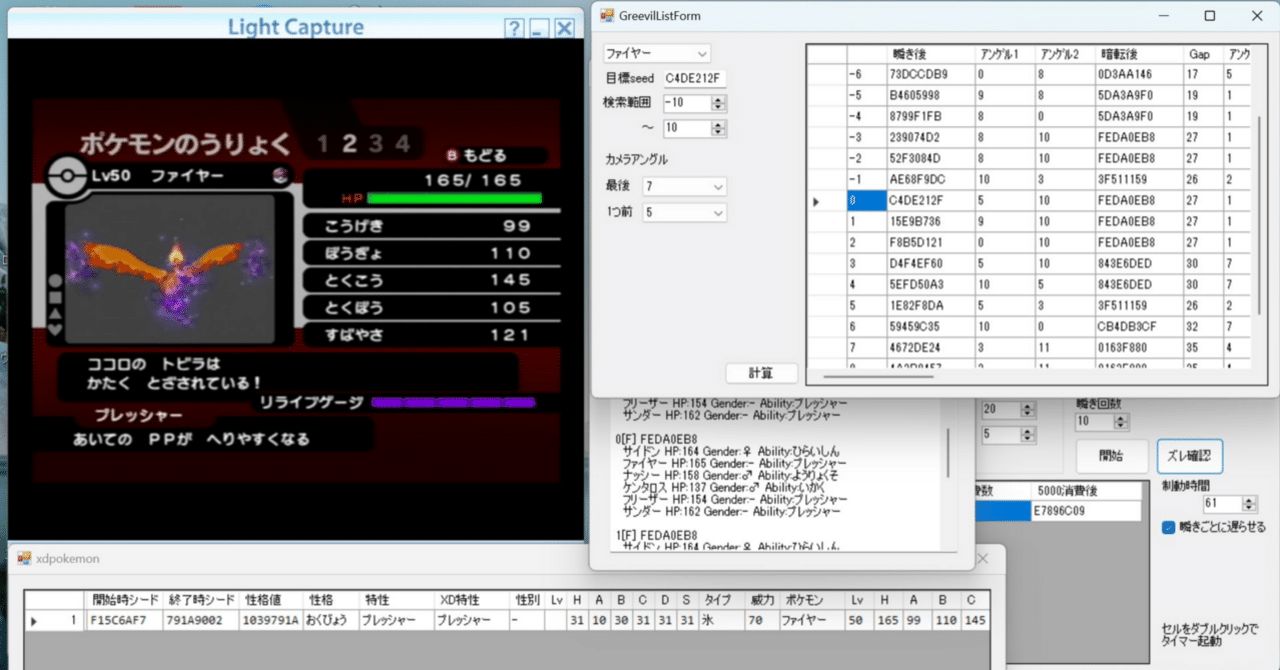This screenshot has width=1280, height=670.
Task: Click the xdpokemon タイプ column header
Action: point(721,600)
